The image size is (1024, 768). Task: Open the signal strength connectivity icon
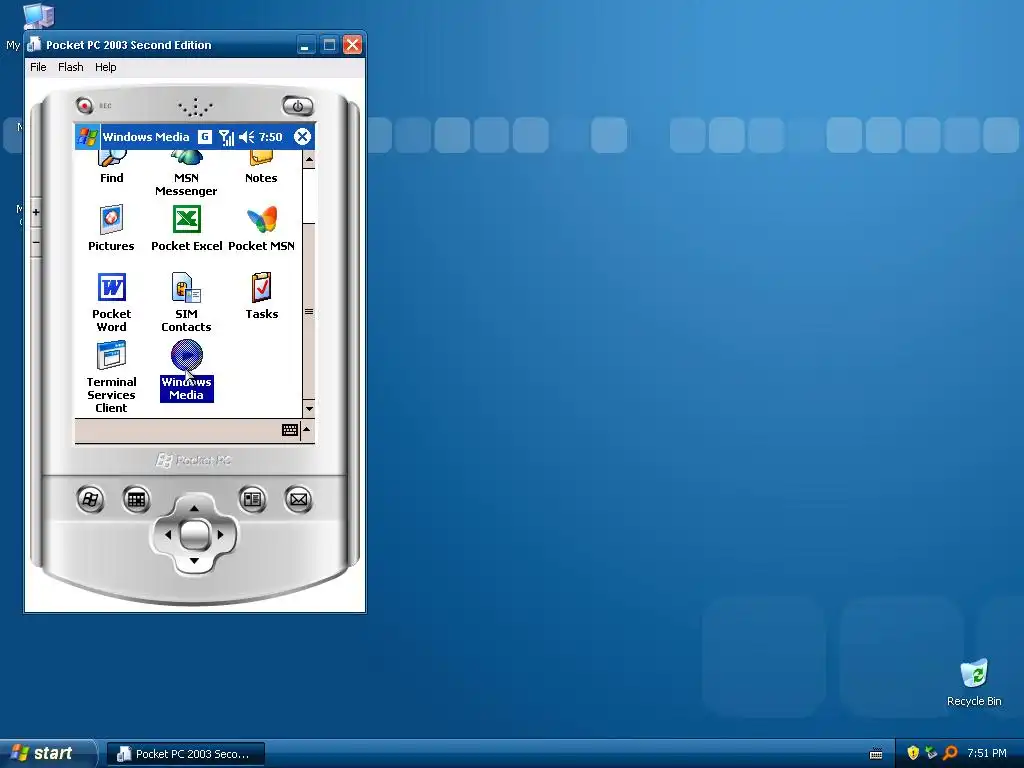(x=227, y=137)
